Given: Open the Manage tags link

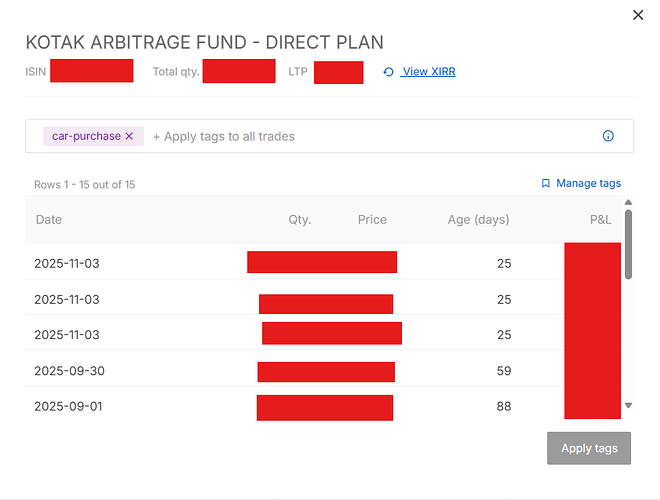Looking at the screenshot, I should click(x=588, y=183).
